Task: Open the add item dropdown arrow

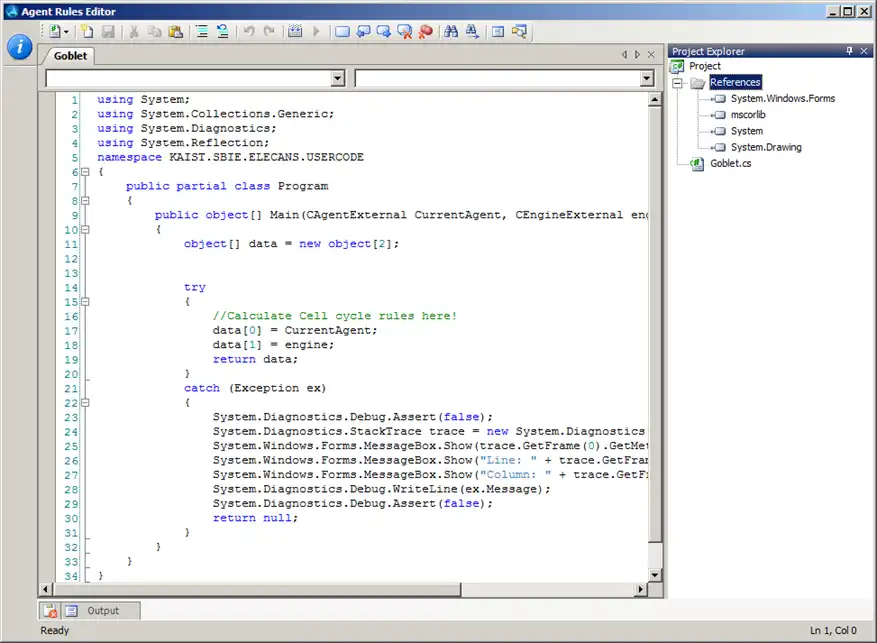Action: click(66, 32)
